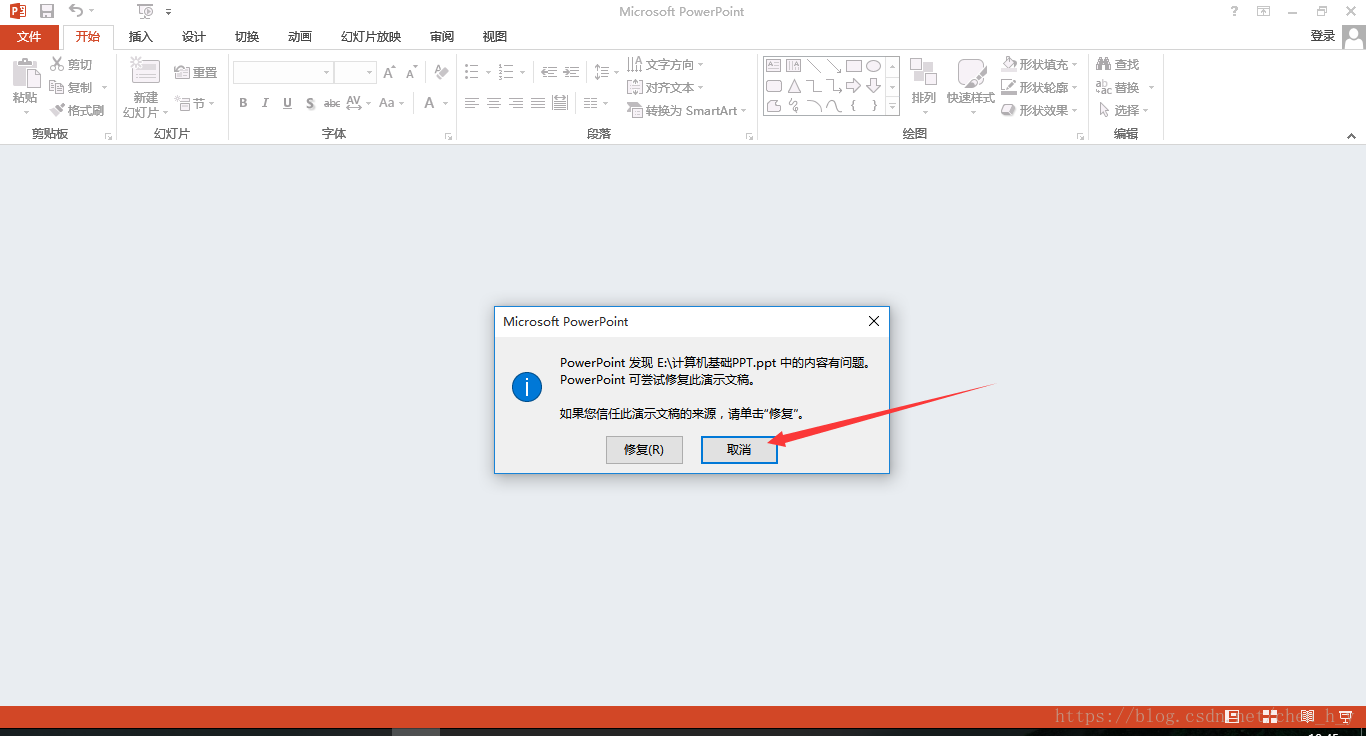Open the 节 section dropdown
This screenshot has width=1366, height=736.
click(x=195, y=103)
